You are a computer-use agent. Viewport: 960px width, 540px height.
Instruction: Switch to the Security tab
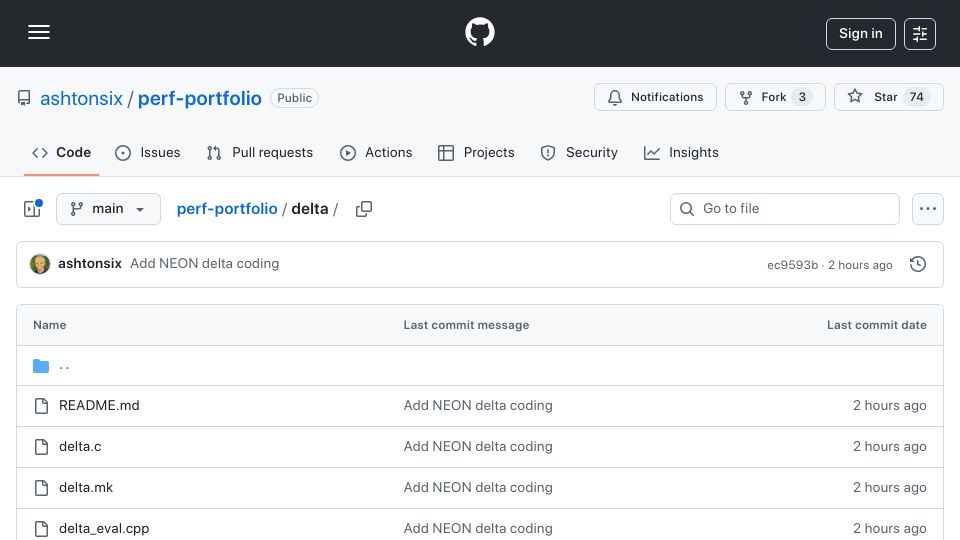pos(579,152)
